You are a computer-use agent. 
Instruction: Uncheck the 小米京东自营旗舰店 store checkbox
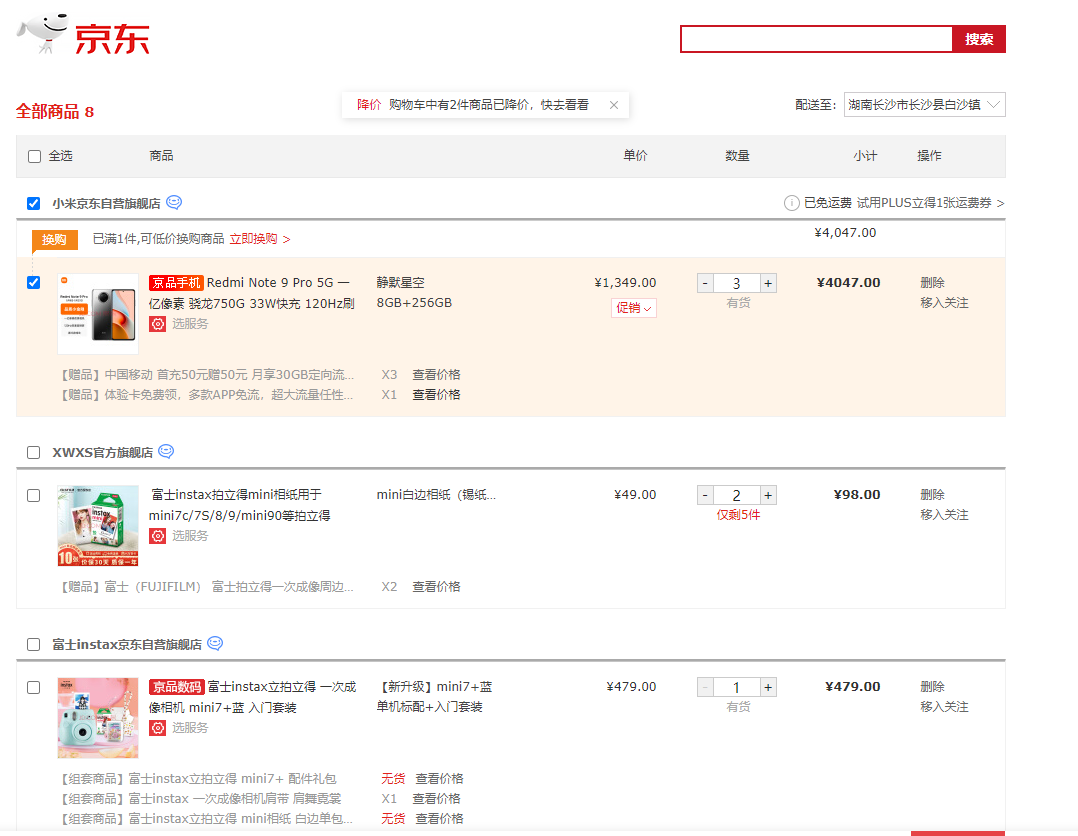[x=34, y=204]
